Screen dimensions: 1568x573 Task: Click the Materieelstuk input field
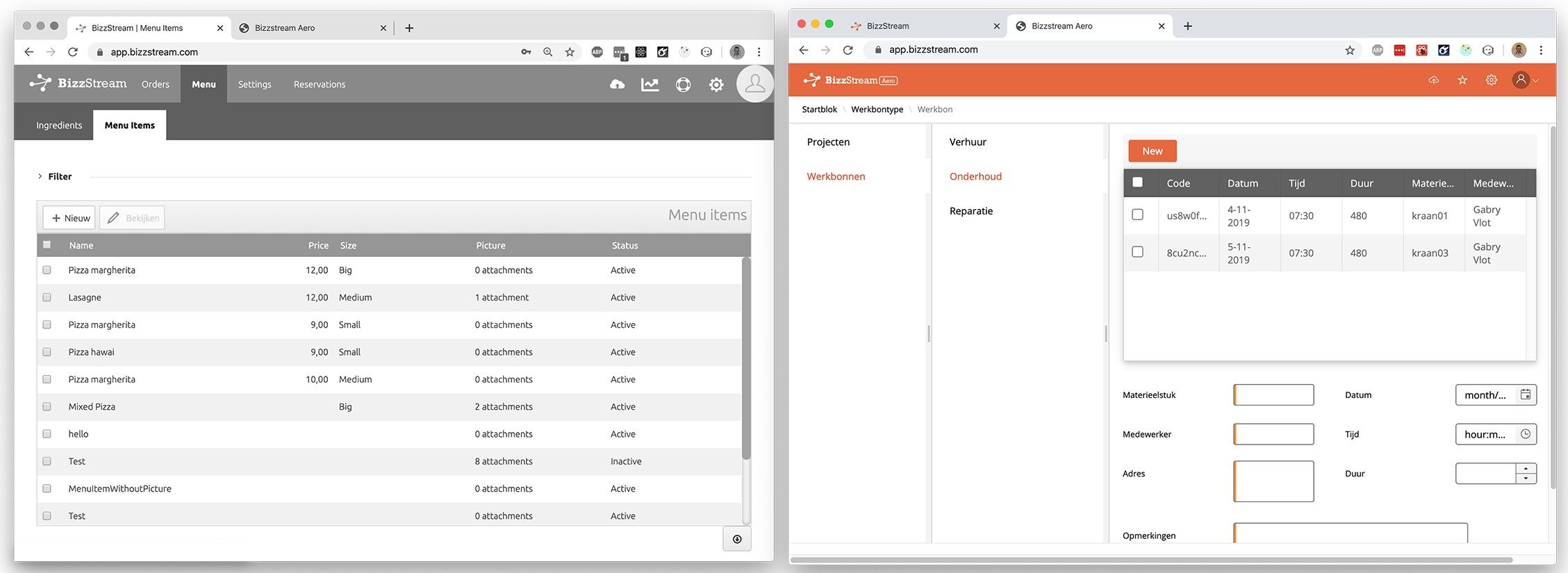[1273, 395]
